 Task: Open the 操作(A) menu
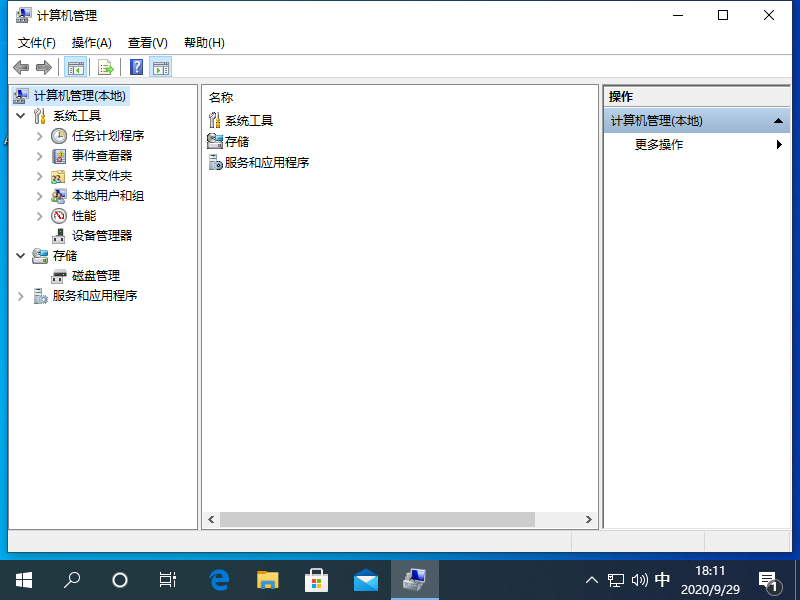click(x=92, y=42)
